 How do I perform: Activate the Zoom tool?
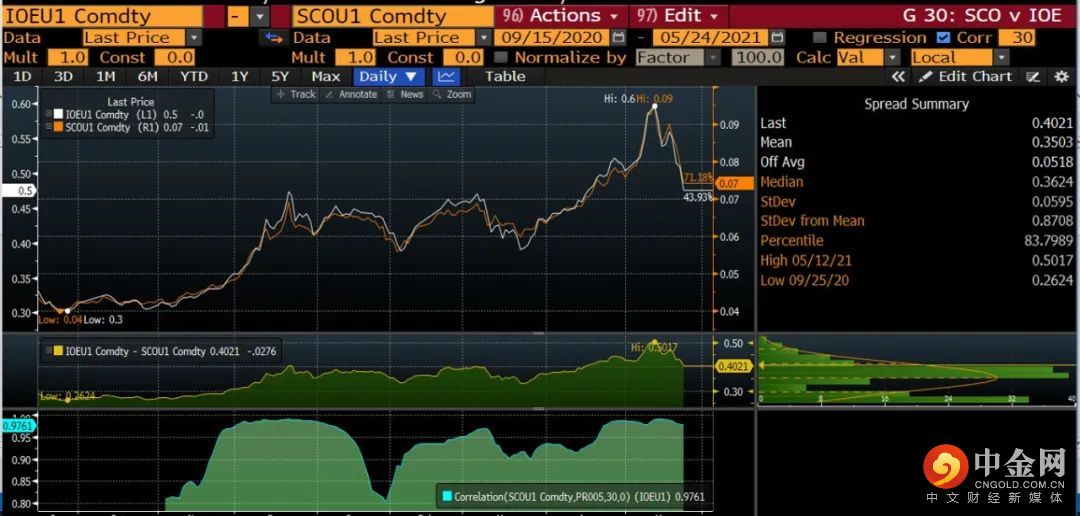coord(453,94)
